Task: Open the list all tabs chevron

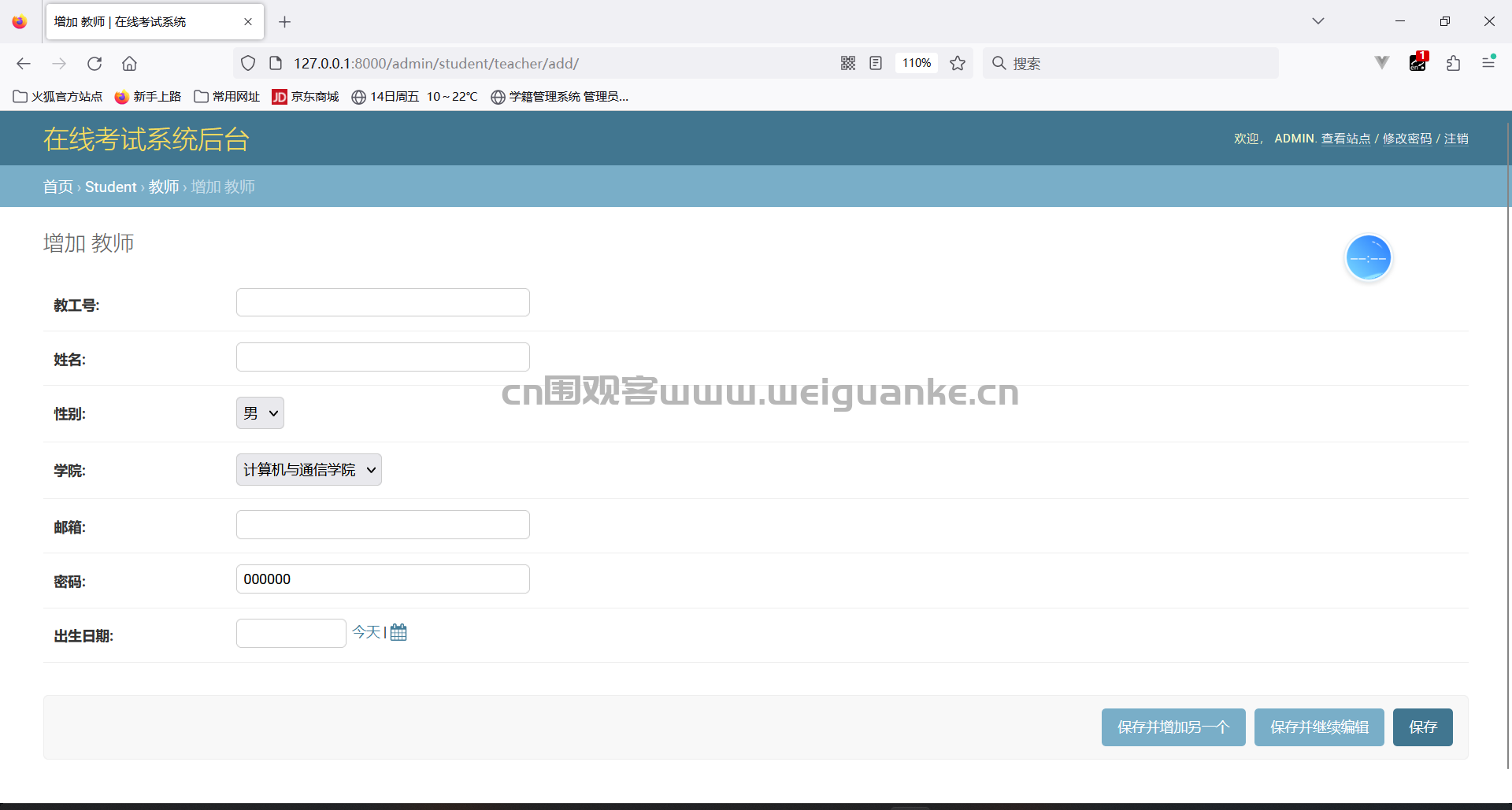Action: click(1318, 21)
